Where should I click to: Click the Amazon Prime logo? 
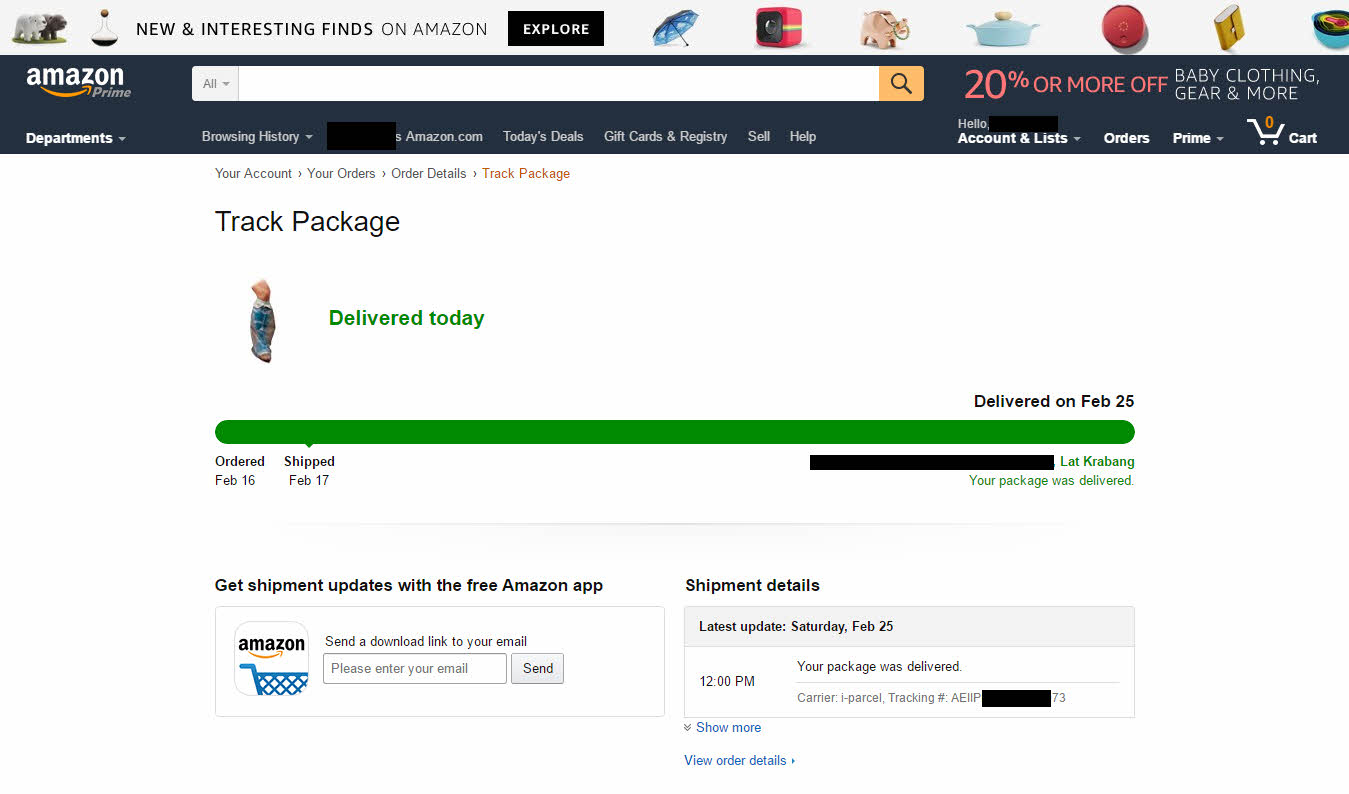pos(78,83)
